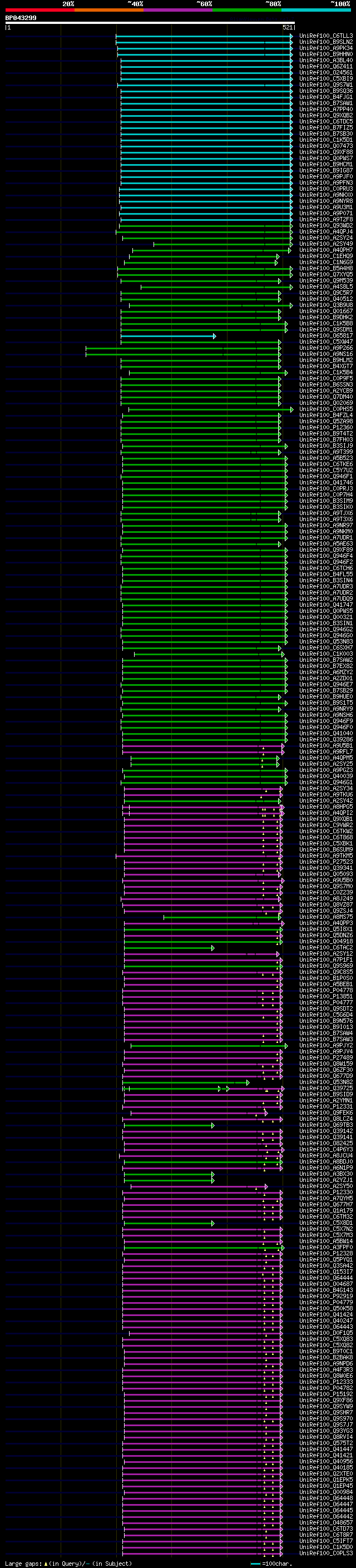Open hit UniRef100_A9PK34
The width and height of the screenshot is (356, 1568).
point(325,48)
